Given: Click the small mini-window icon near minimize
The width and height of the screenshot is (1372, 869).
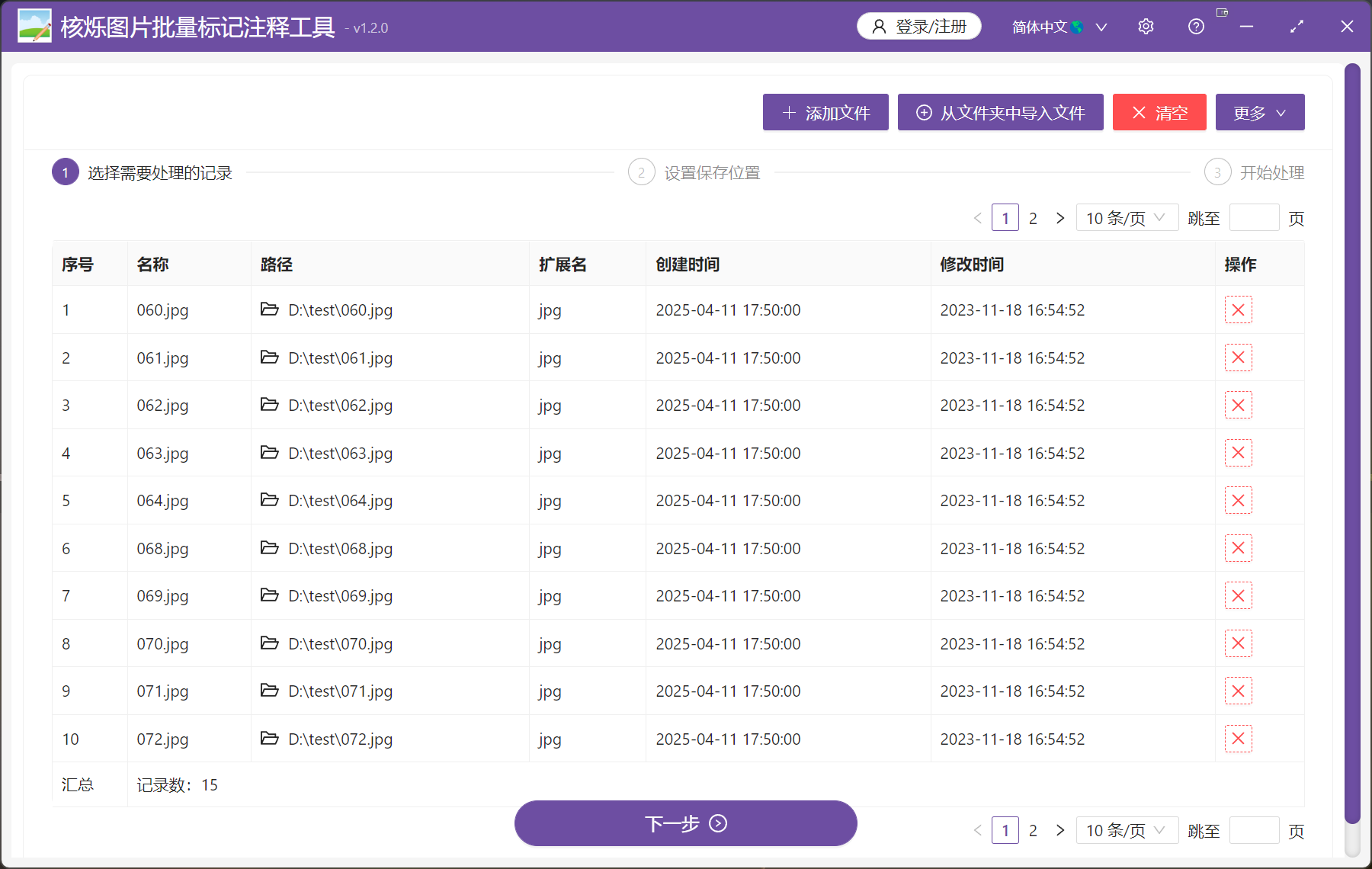Looking at the screenshot, I should click(x=1222, y=12).
